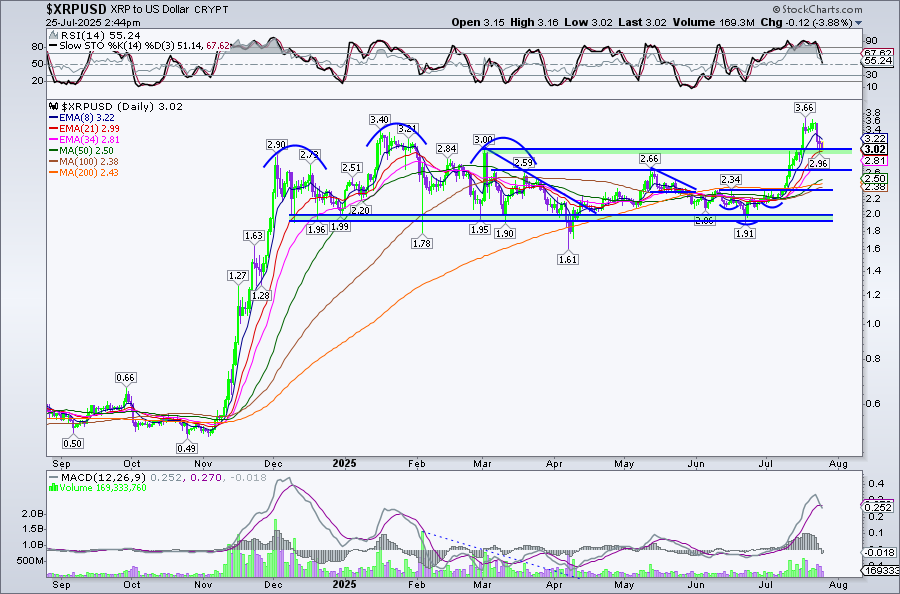Click the 2.73 price label

coord(309,154)
